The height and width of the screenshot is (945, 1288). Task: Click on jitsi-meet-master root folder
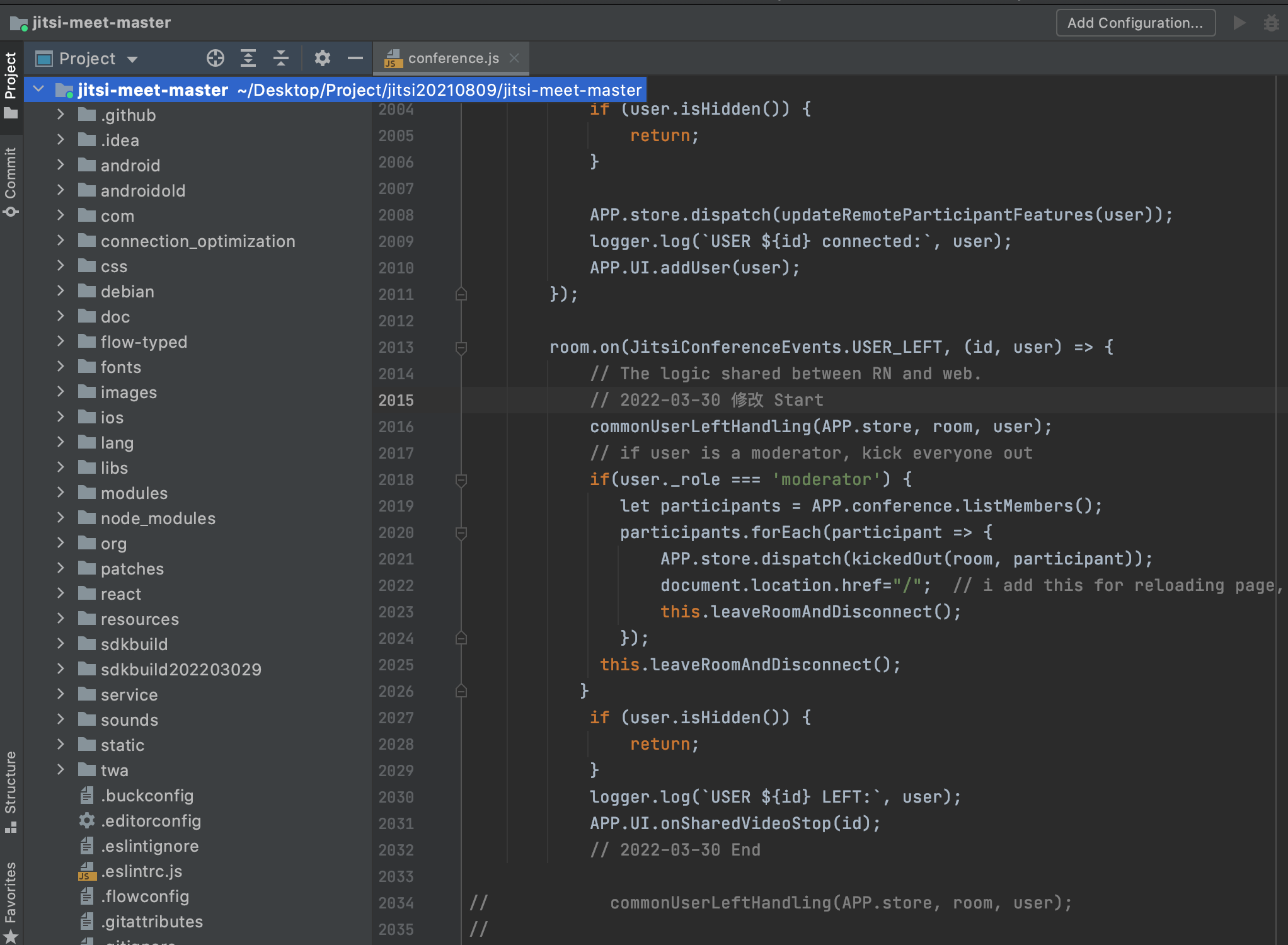pyautogui.click(x=151, y=90)
